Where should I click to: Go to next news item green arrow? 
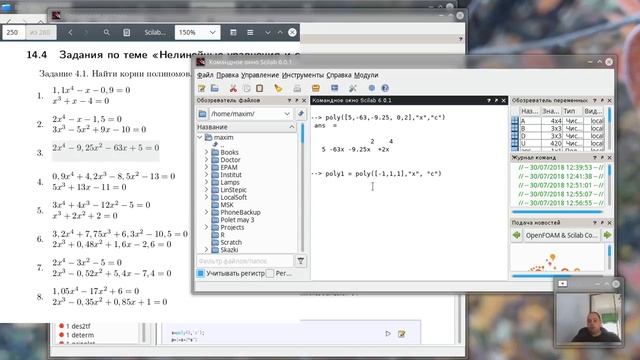point(607,235)
